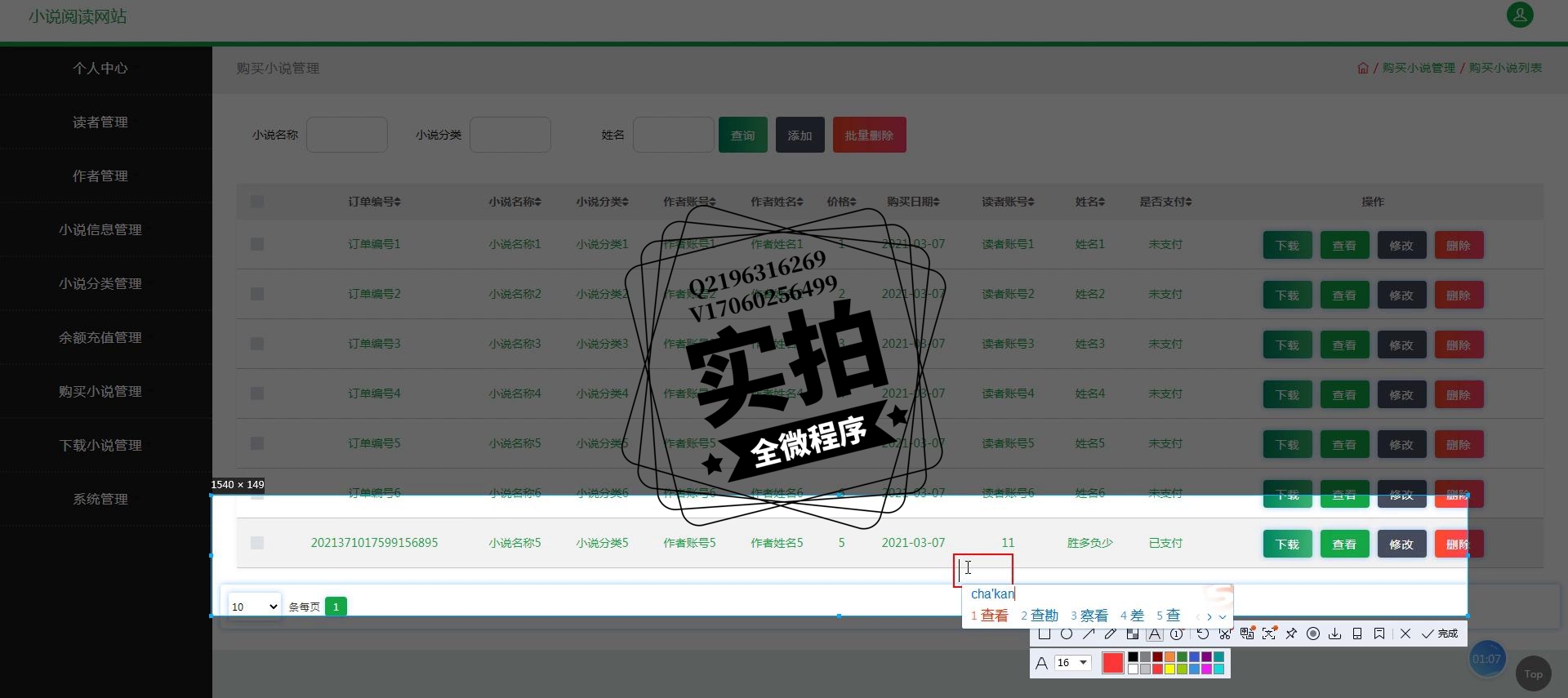Save the screenshot with the download icon
1568x698 pixels.
(x=1335, y=634)
